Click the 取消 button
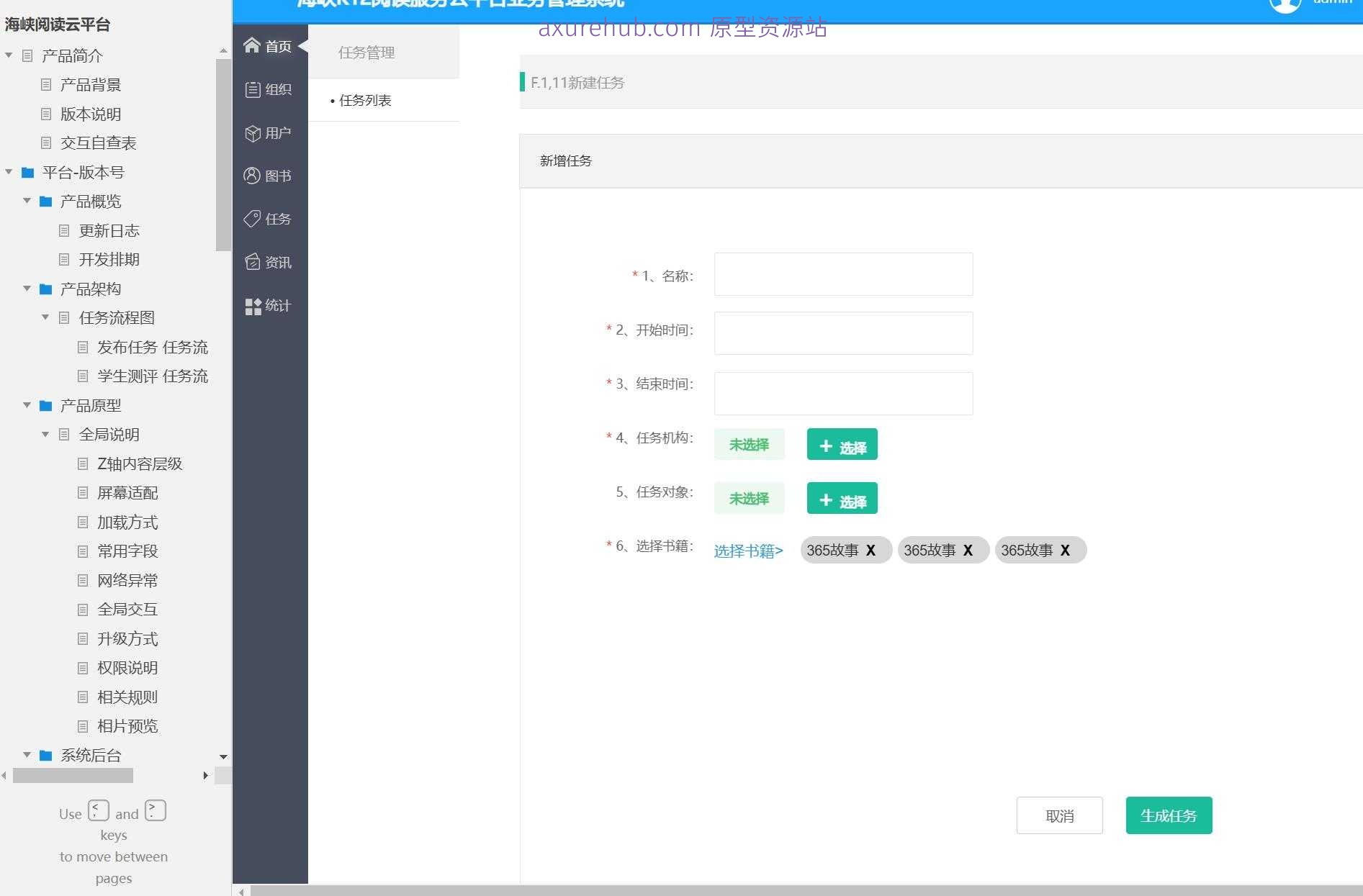This screenshot has height=896, width=1363. 1059,815
